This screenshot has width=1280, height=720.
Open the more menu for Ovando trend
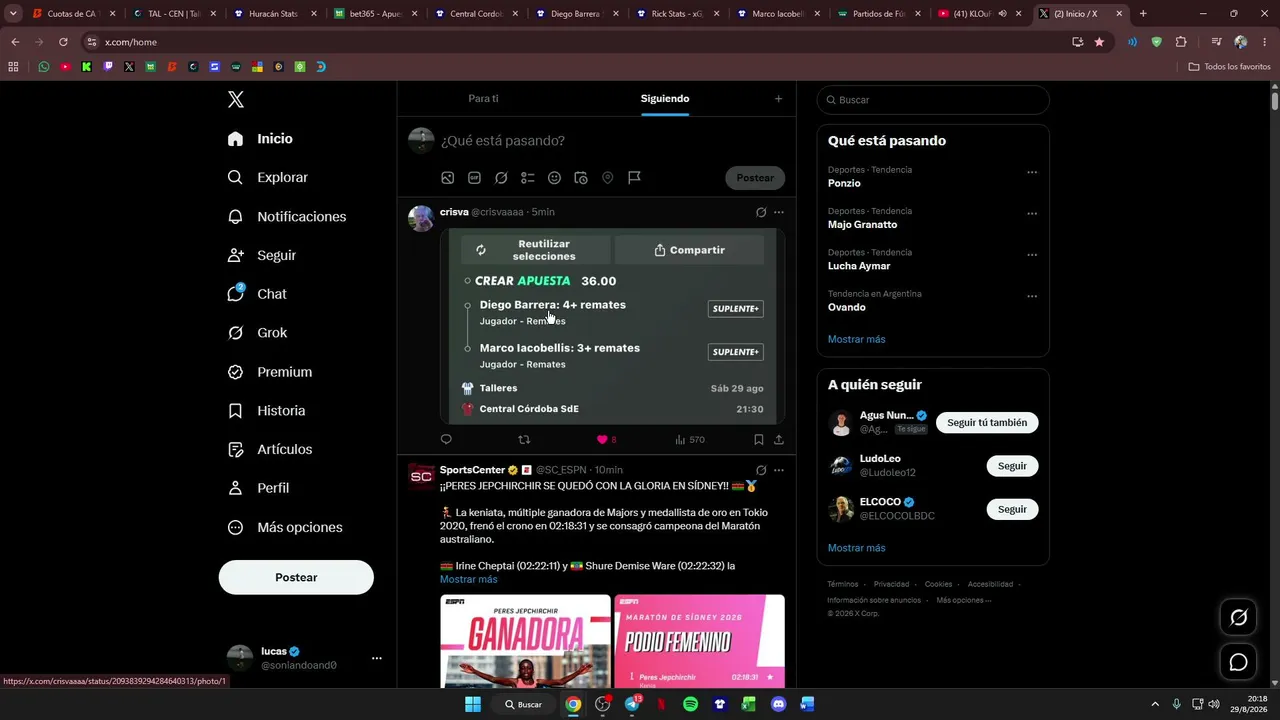[x=1032, y=296]
